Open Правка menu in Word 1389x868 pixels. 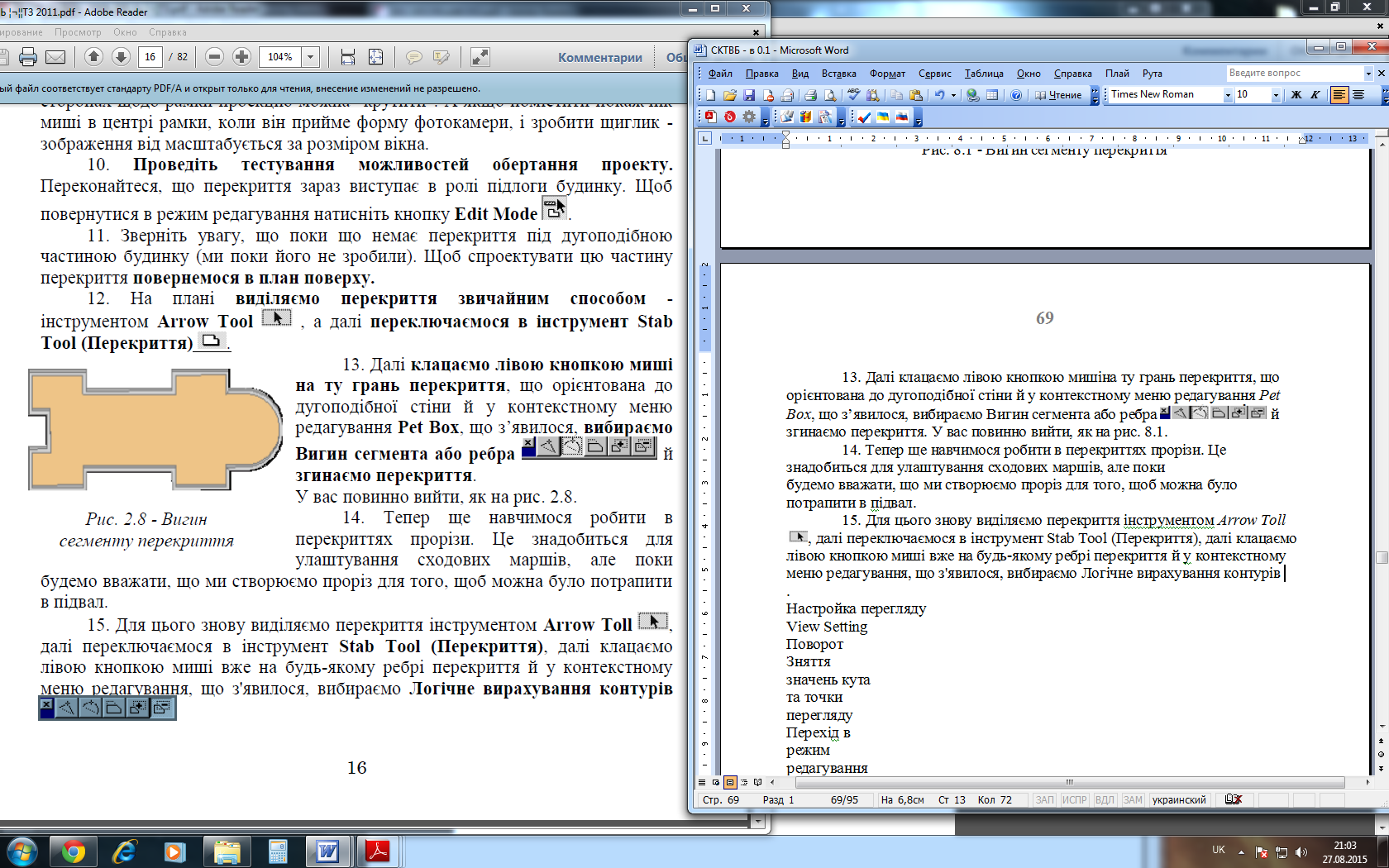[x=761, y=74]
